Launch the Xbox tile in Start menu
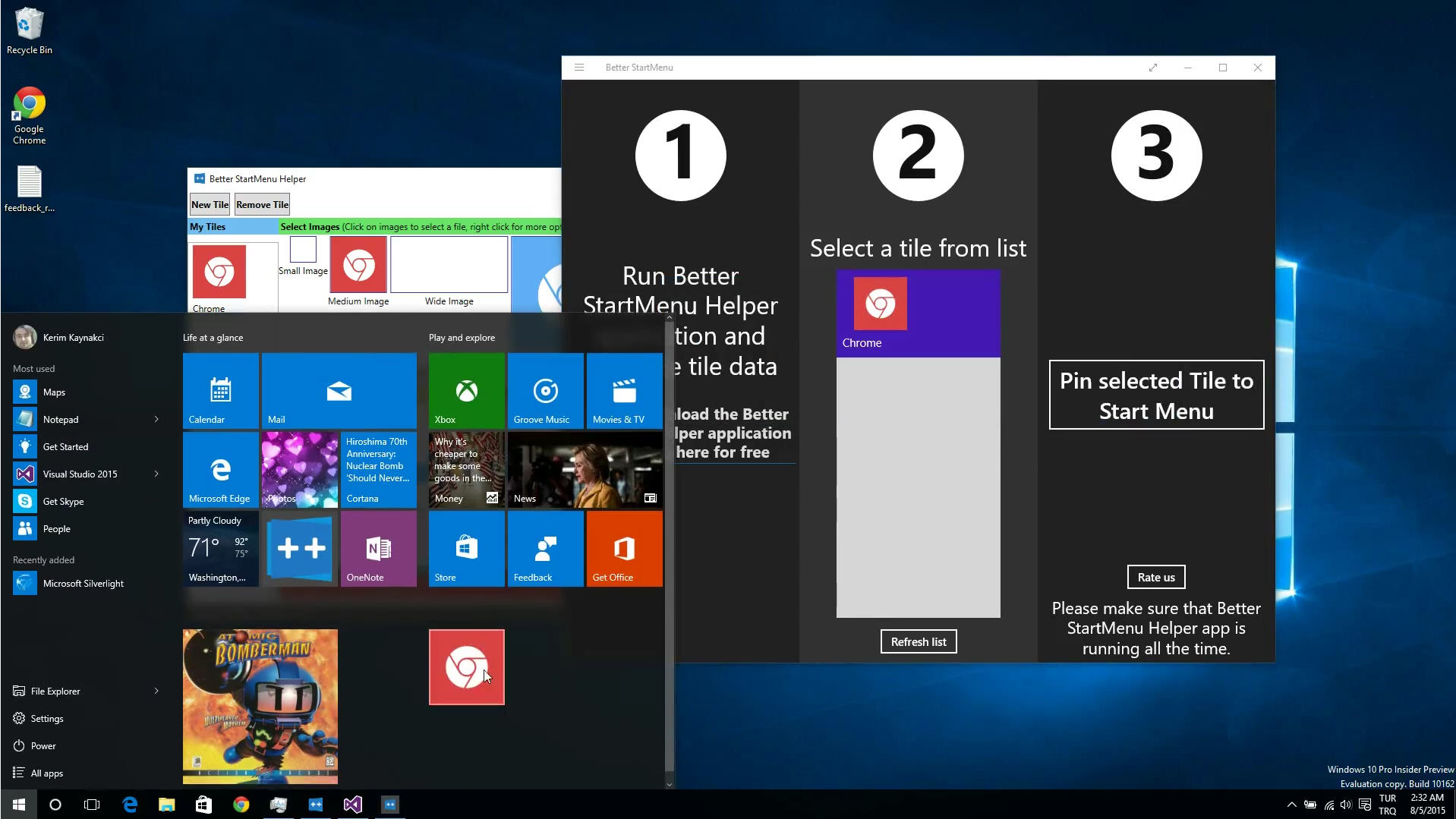The height and width of the screenshot is (819, 1456). [465, 390]
